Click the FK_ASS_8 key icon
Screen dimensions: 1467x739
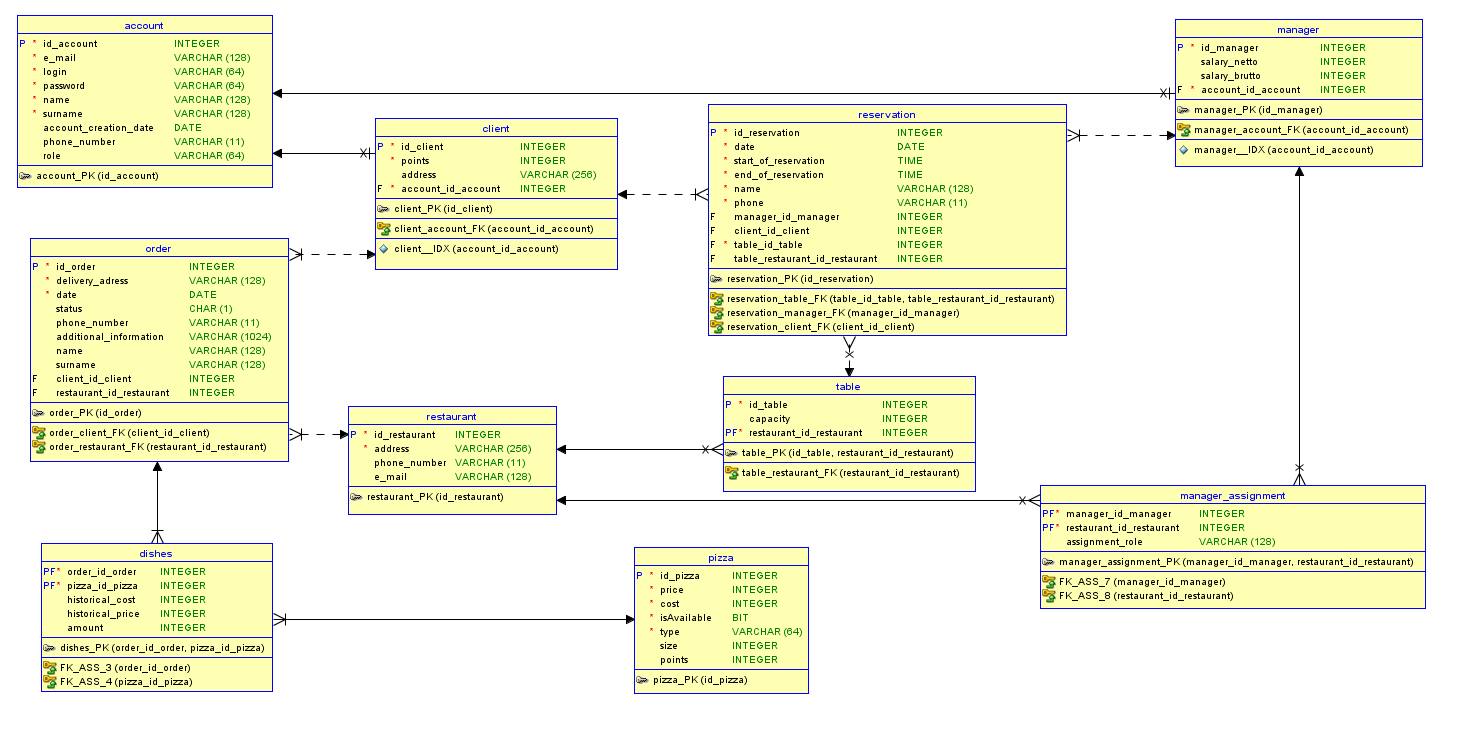coord(1049,596)
